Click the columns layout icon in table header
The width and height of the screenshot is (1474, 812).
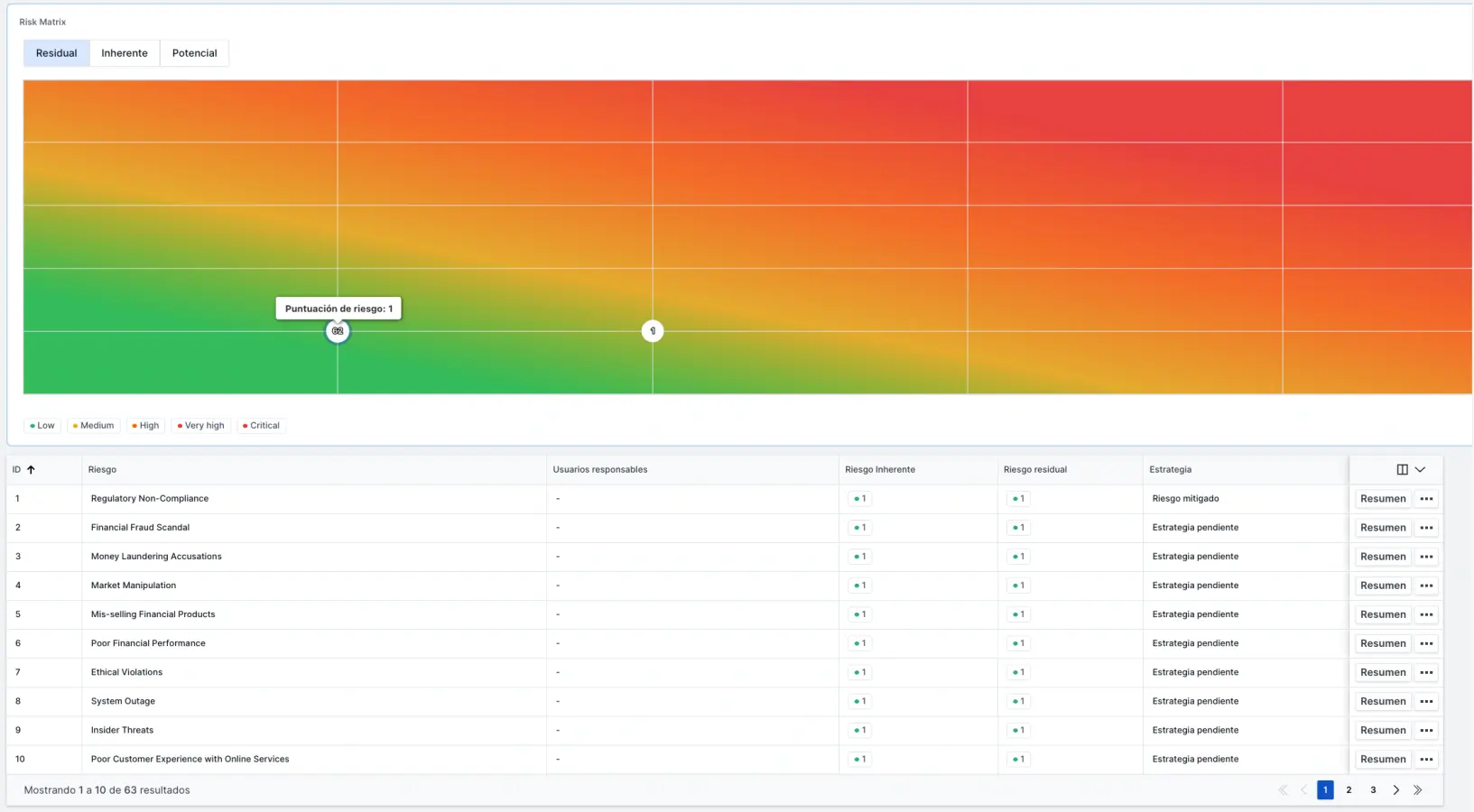[1402, 470]
